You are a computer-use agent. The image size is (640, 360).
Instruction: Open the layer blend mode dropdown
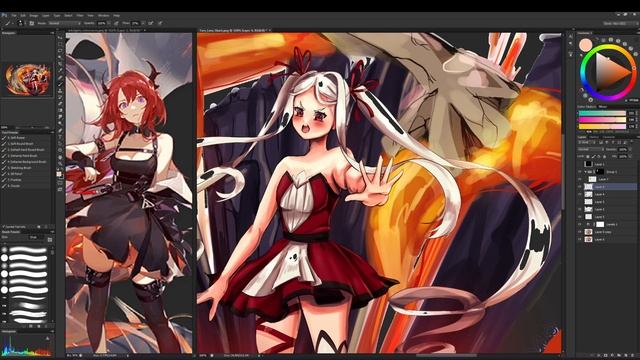coord(590,149)
